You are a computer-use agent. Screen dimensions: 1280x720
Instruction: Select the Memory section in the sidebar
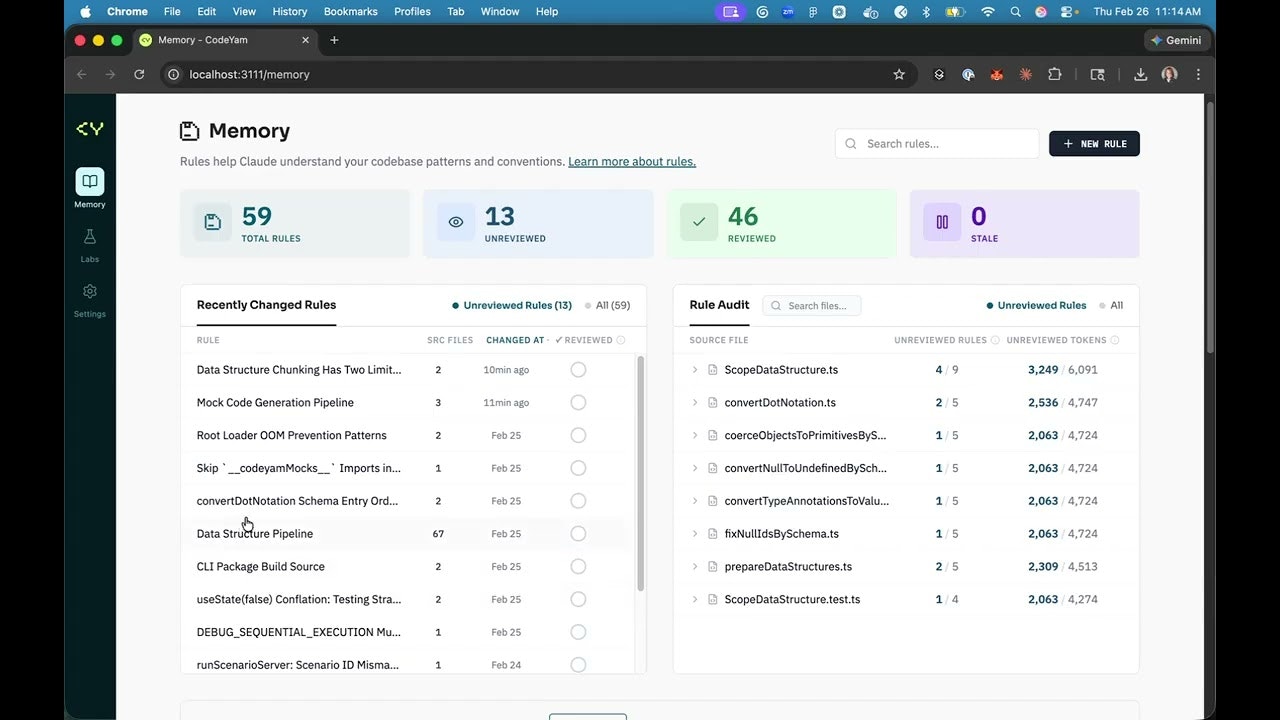tap(89, 188)
